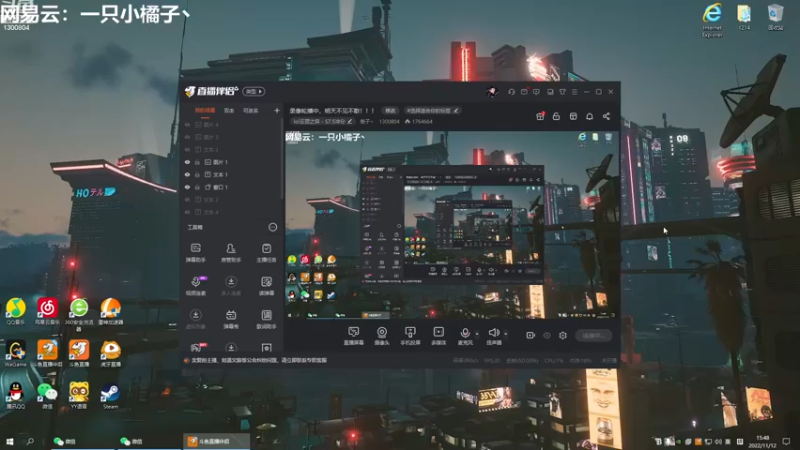
Task: Open the mode pill dropdown beside the logo
Action: pos(254,91)
